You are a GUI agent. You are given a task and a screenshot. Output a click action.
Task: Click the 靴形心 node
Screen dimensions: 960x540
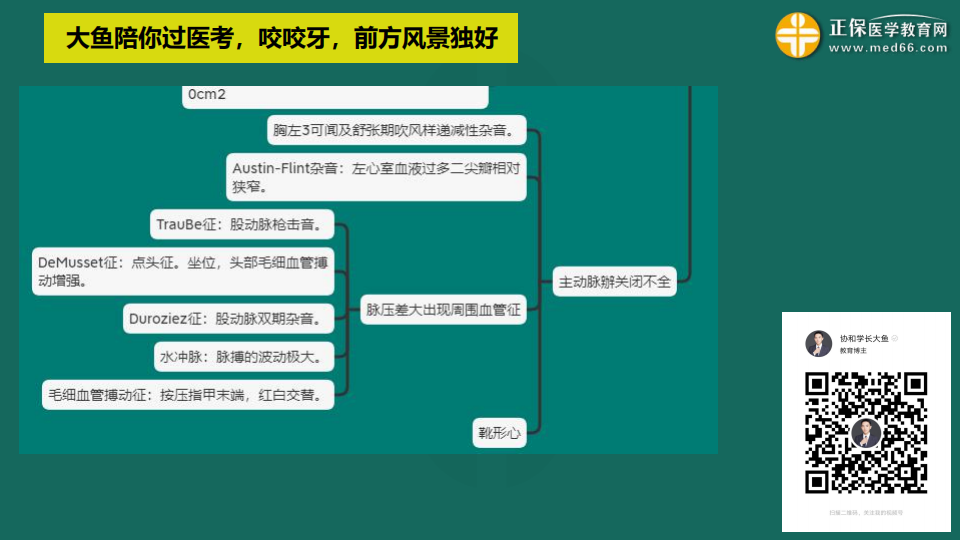499,433
